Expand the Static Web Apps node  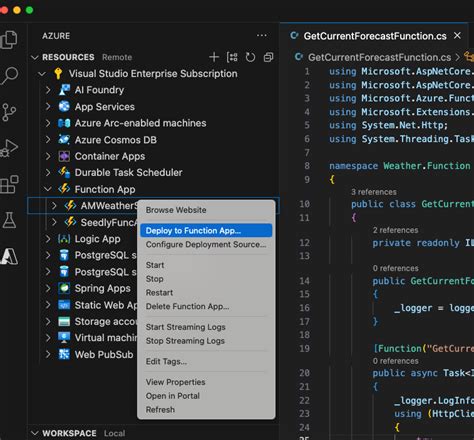48,305
